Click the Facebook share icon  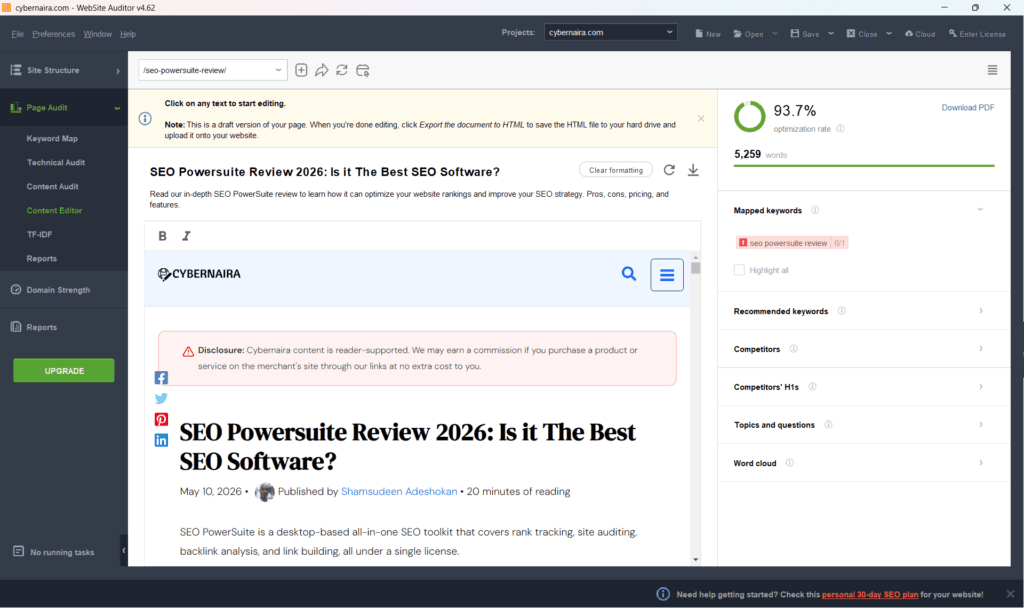coord(161,377)
